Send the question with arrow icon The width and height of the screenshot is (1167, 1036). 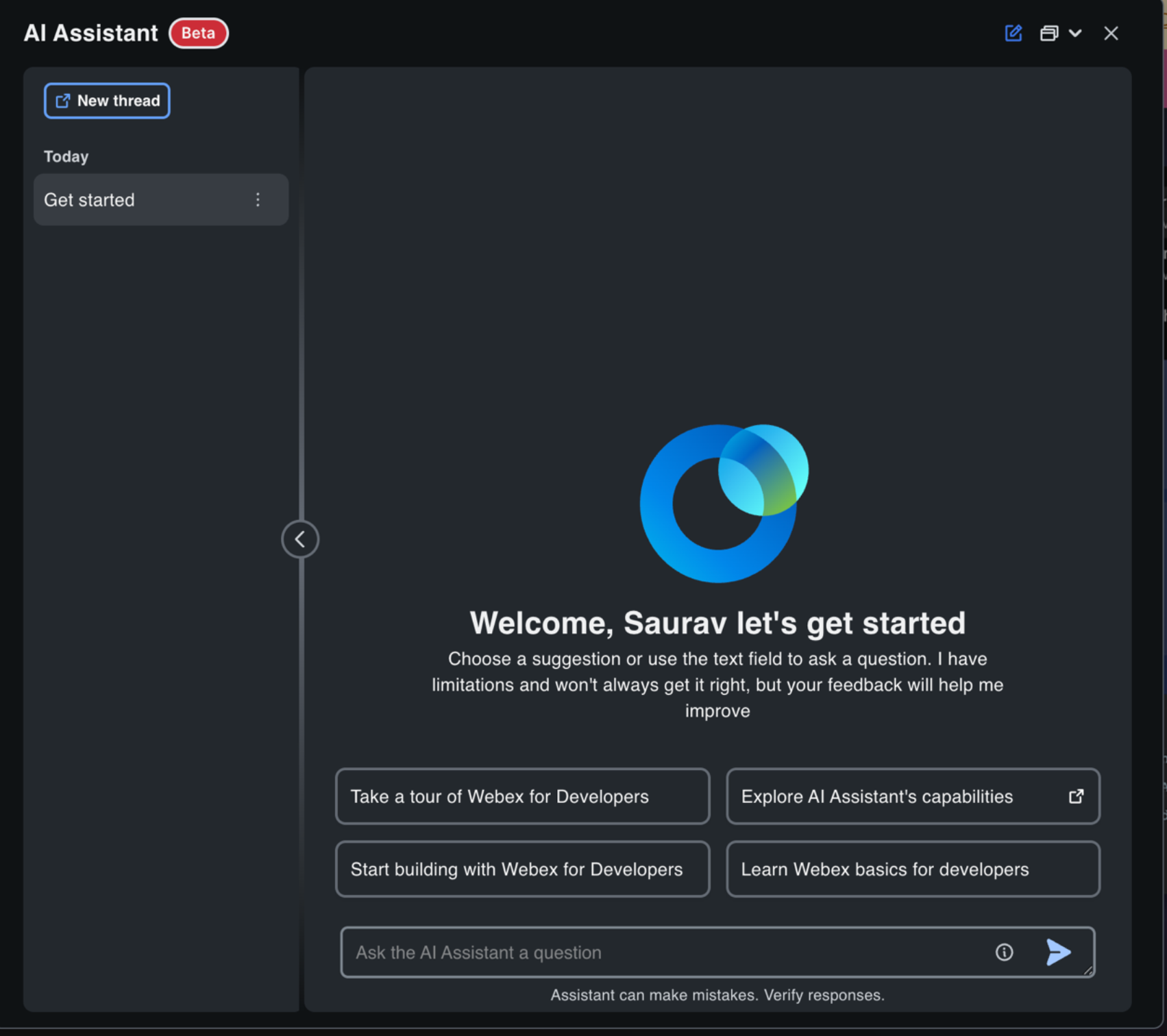click(x=1058, y=952)
